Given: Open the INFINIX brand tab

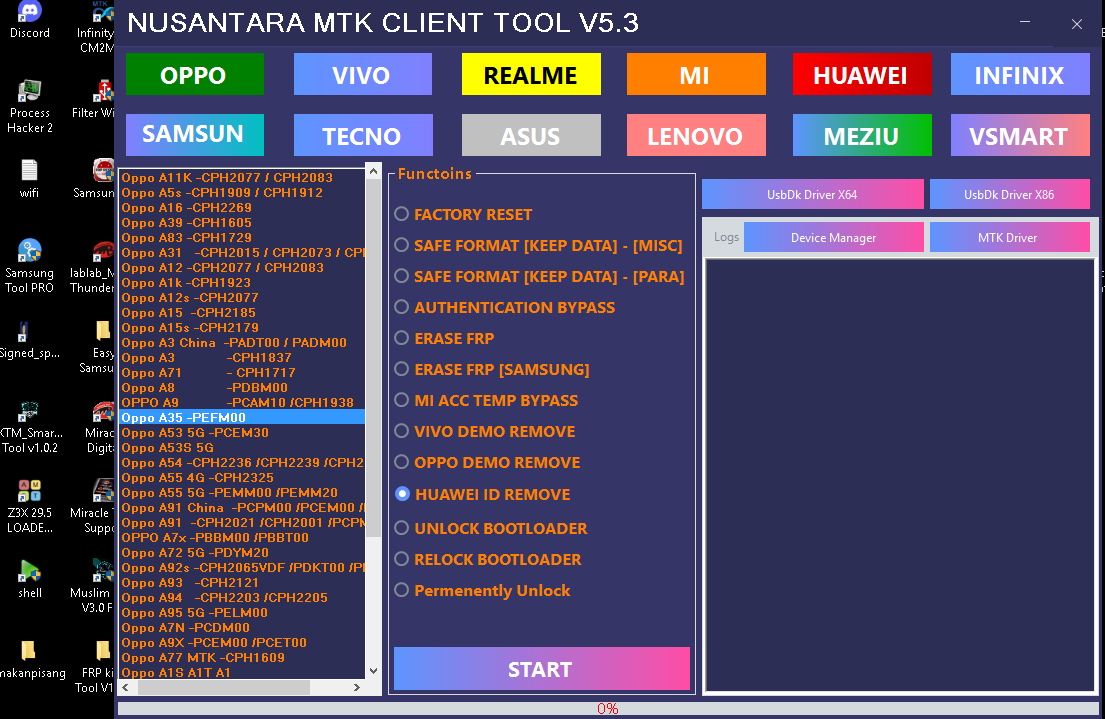Looking at the screenshot, I should [x=1020, y=74].
